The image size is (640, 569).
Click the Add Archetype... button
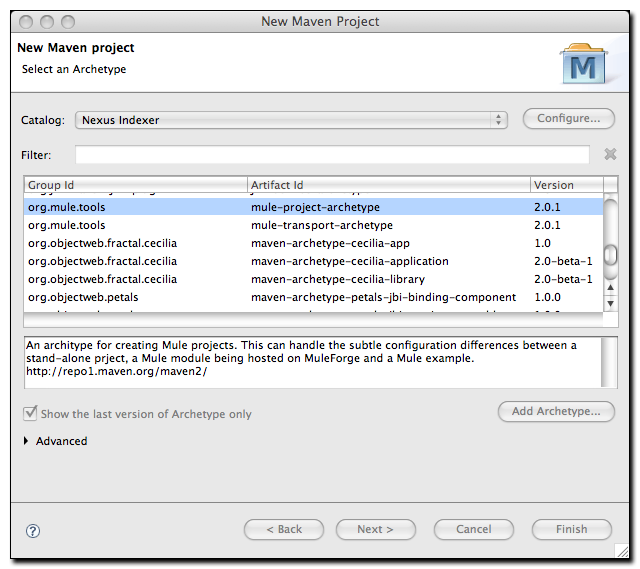coord(556,411)
